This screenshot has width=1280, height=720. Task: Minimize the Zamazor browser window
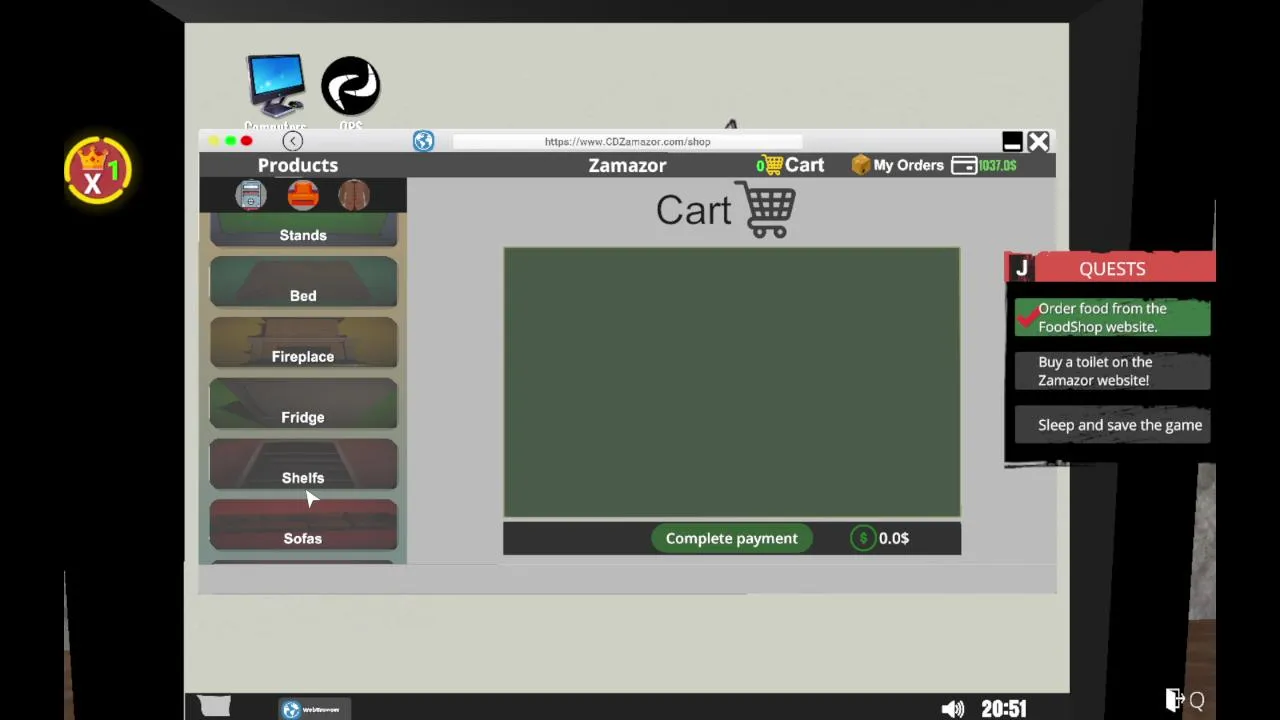[1012, 141]
